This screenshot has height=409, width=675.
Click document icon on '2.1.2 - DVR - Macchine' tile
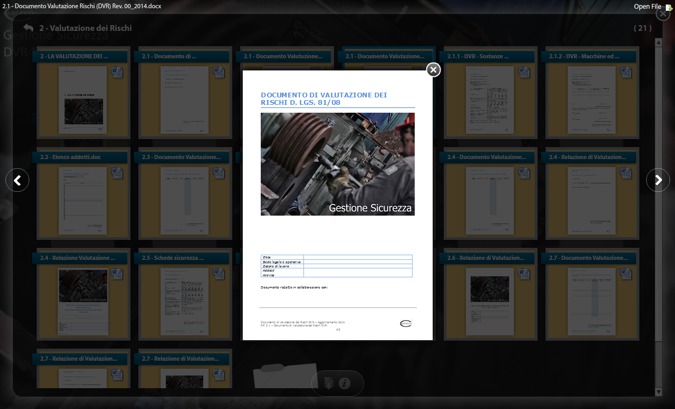626,73
